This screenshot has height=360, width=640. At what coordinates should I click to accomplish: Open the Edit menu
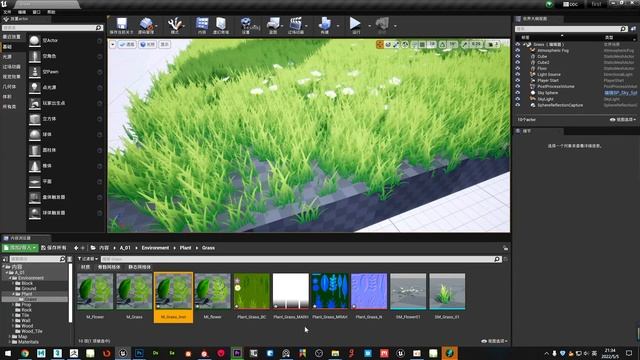[22, 12]
